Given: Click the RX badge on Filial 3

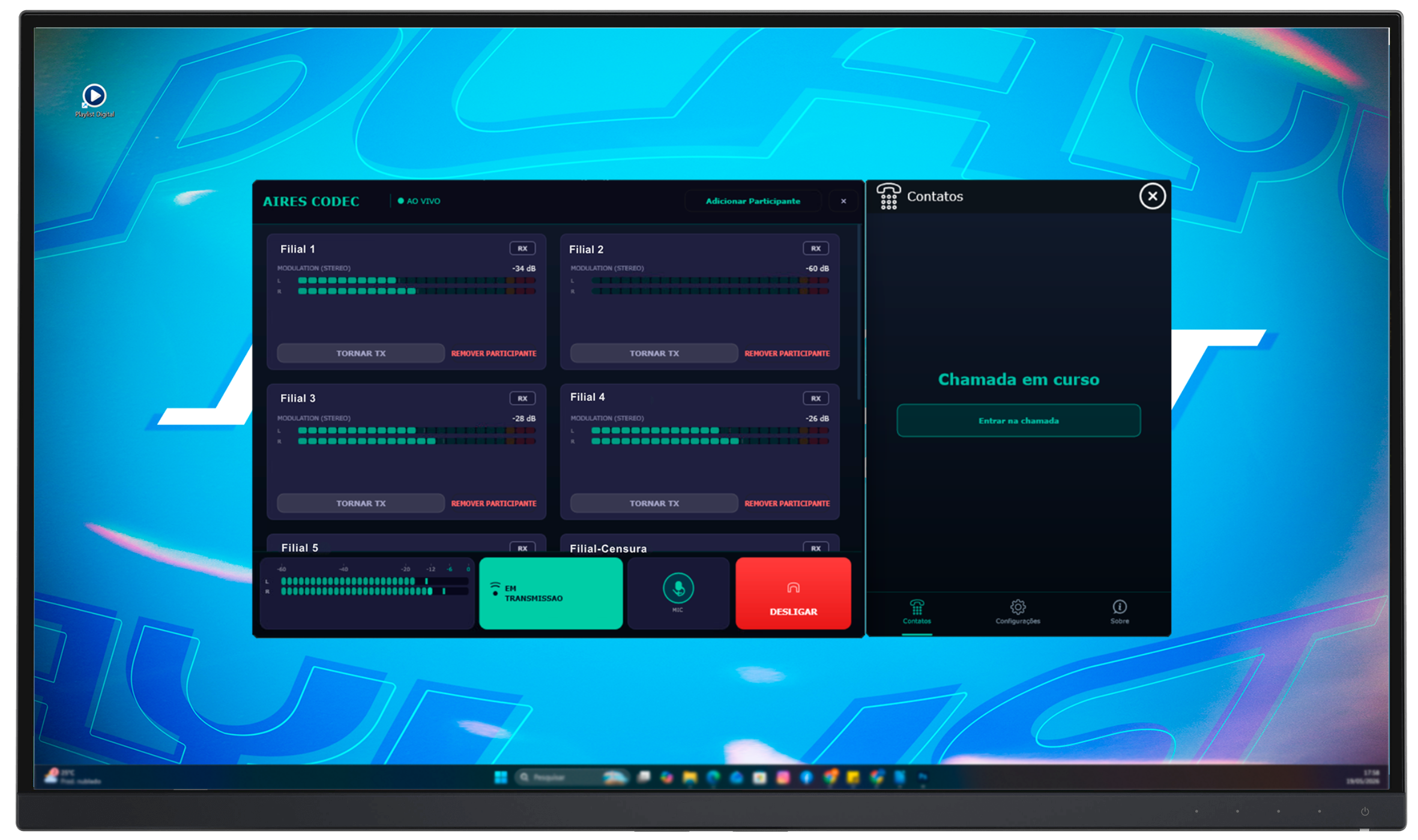Looking at the screenshot, I should point(522,398).
